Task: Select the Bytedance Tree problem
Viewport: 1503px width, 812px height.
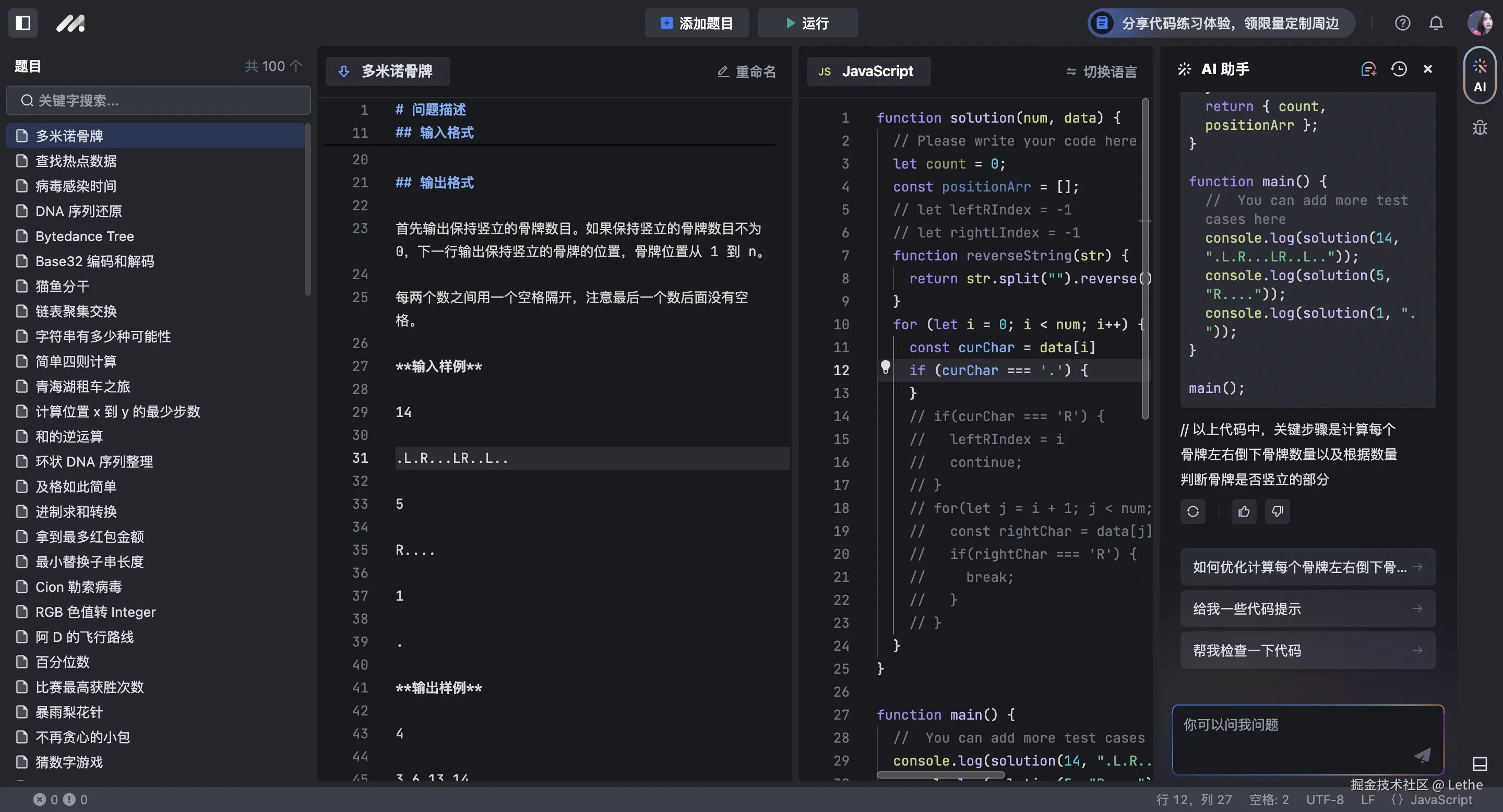Action: tap(83, 236)
